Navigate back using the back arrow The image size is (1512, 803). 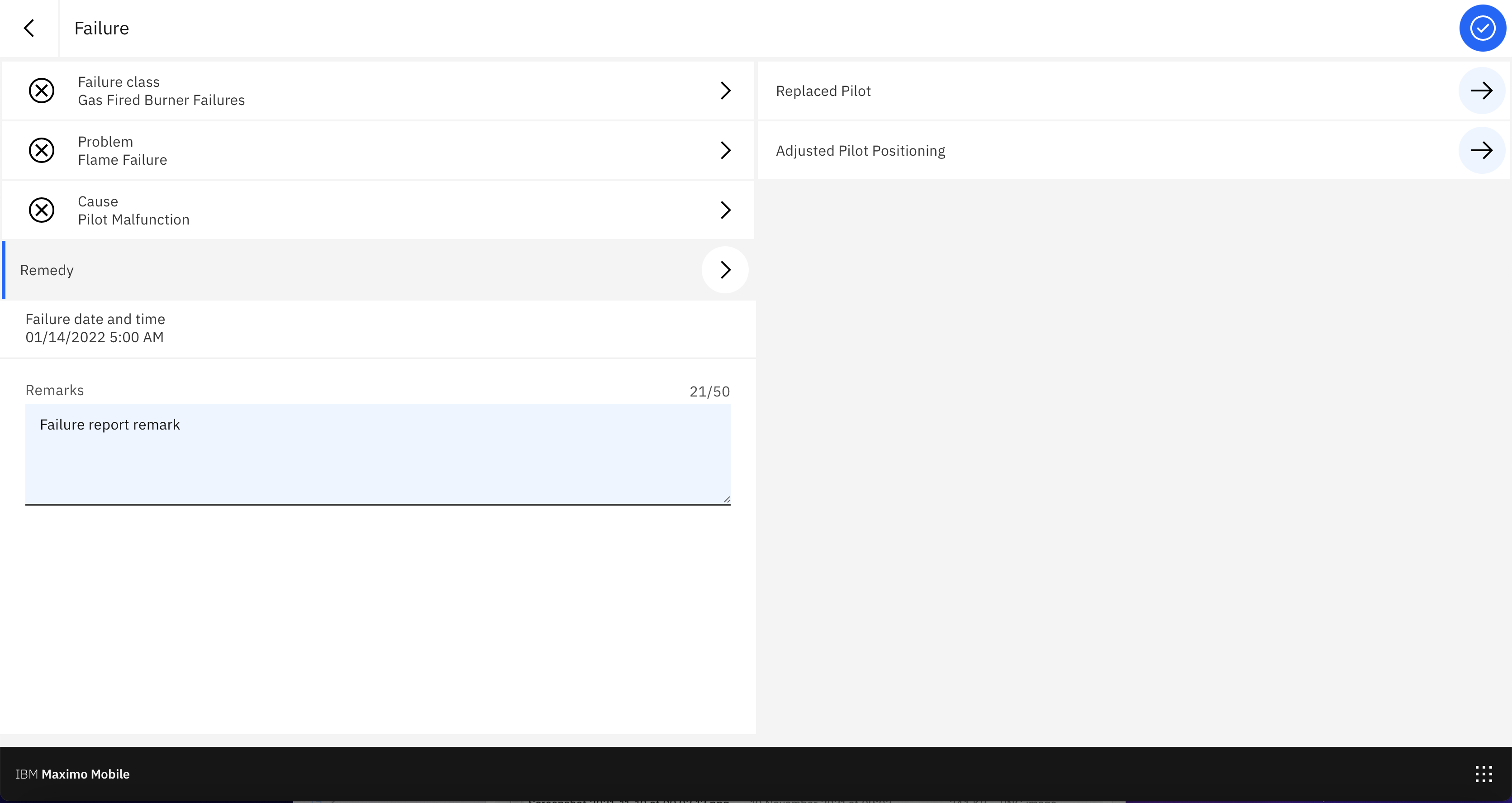(x=30, y=28)
